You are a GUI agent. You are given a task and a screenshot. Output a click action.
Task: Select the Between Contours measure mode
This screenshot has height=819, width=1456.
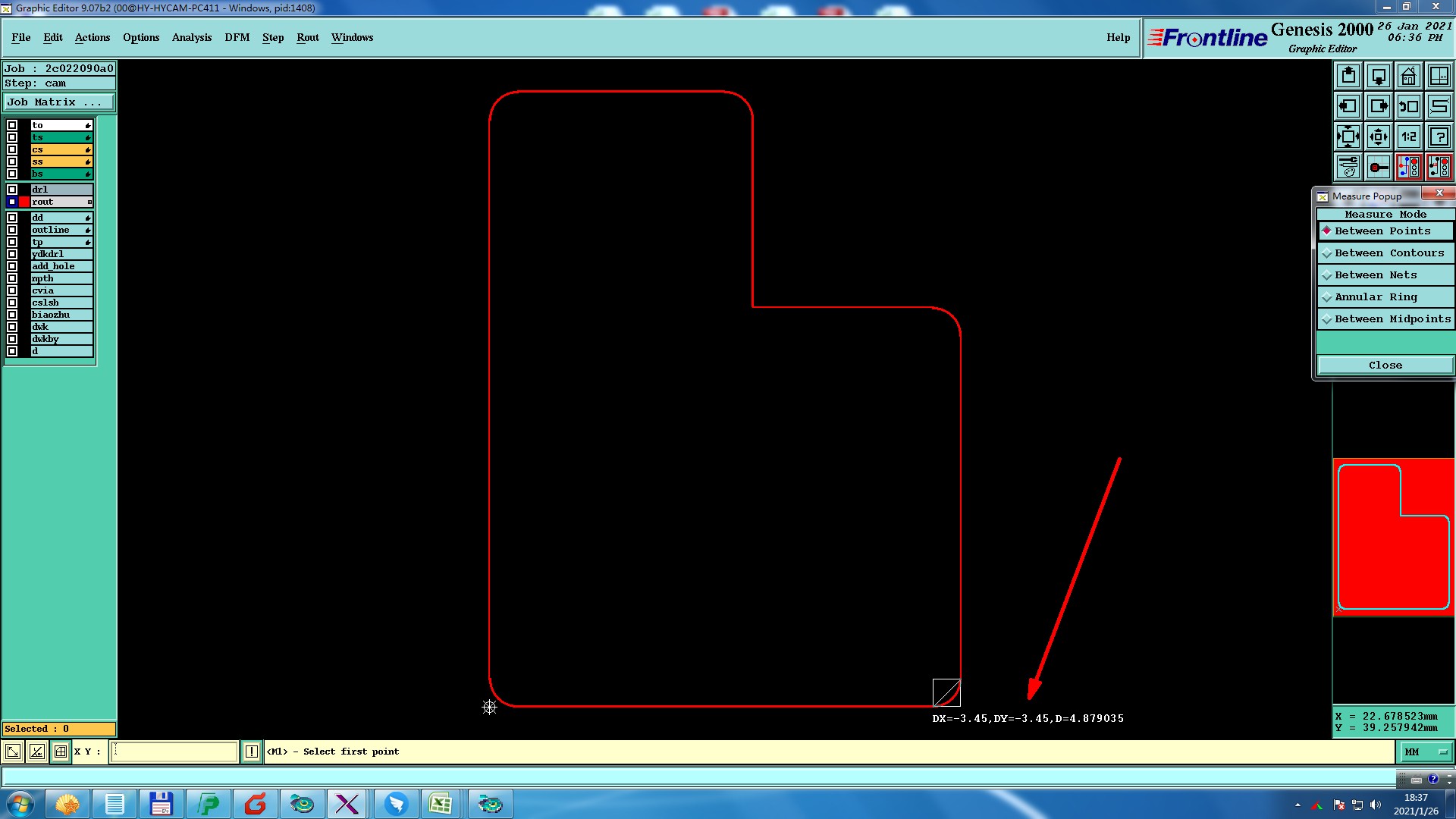[x=1389, y=253]
